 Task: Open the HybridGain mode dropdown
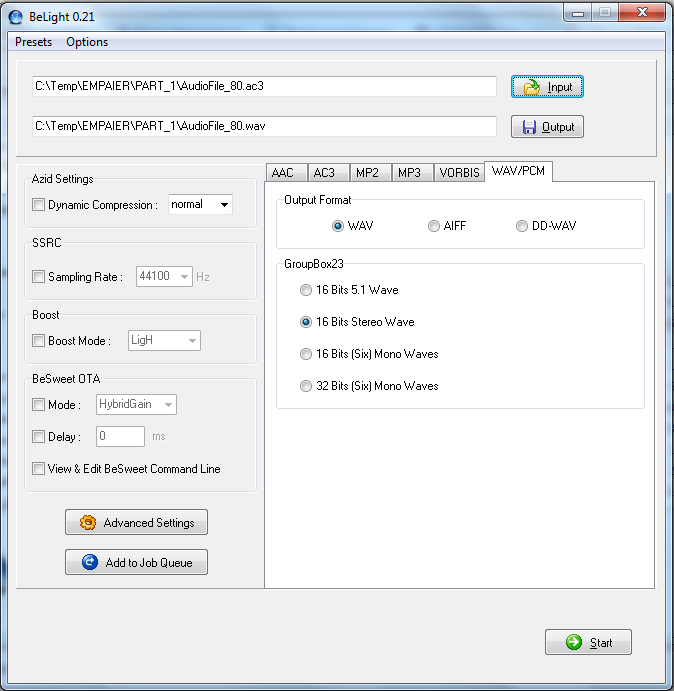pyautogui.click(x=136, y=404)
